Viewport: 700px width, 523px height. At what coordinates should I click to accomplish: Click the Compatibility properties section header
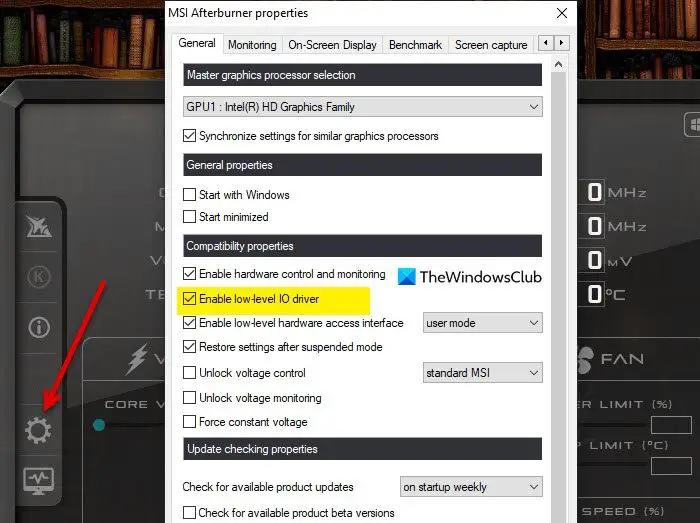[362, 246]
